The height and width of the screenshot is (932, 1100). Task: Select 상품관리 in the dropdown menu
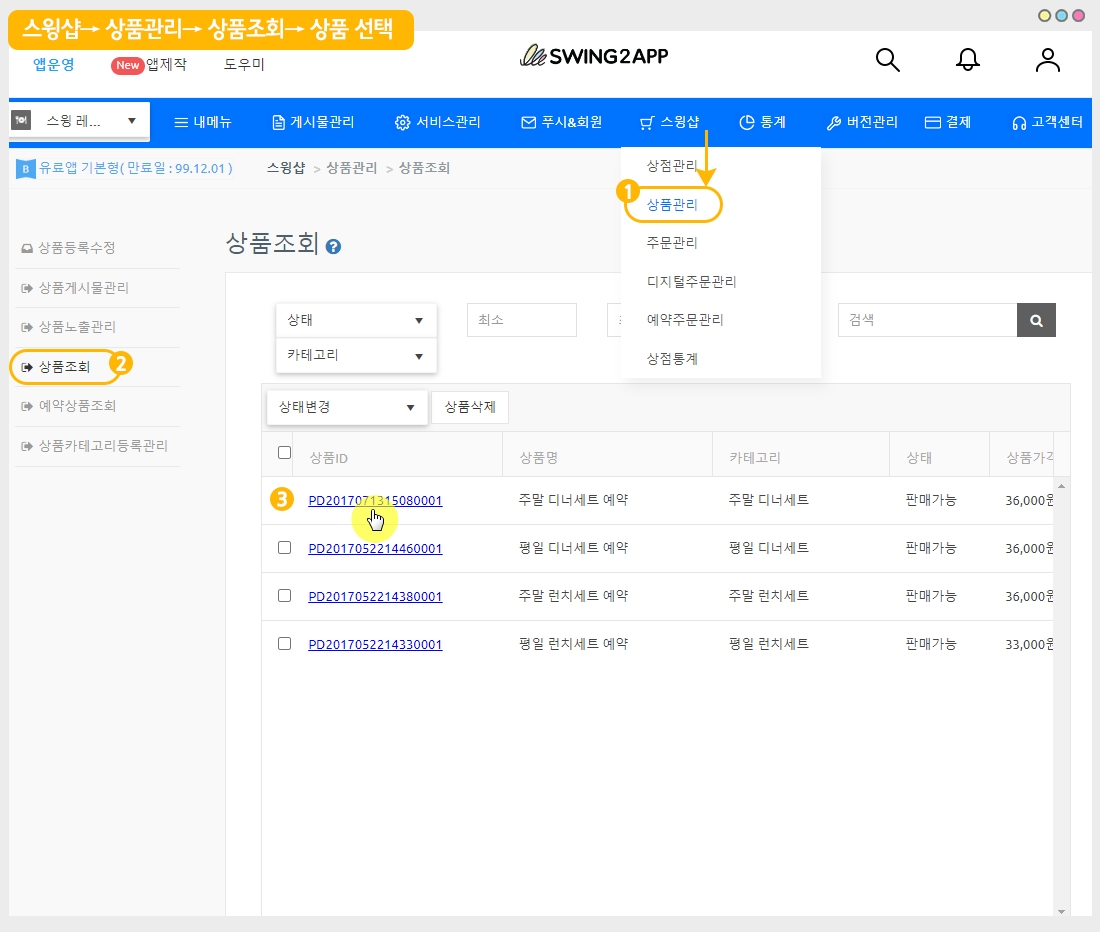pos(672,205)
